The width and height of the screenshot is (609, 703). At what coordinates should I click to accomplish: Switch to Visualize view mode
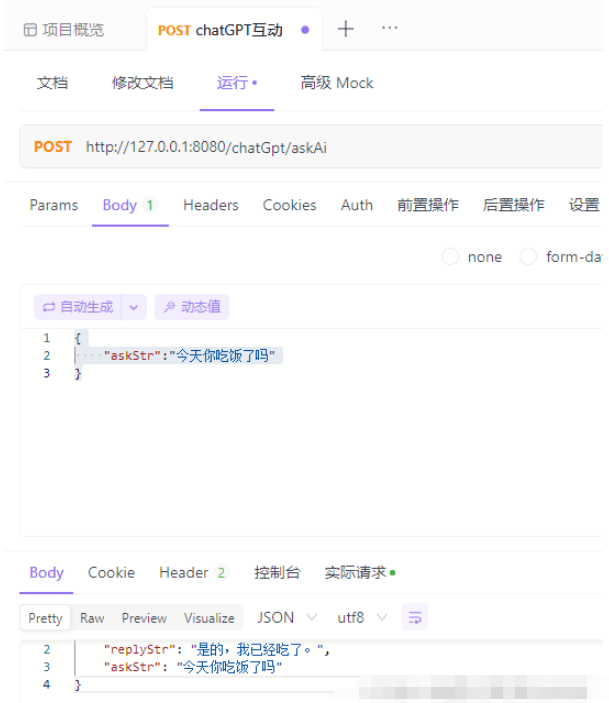[x=209, y=618]
